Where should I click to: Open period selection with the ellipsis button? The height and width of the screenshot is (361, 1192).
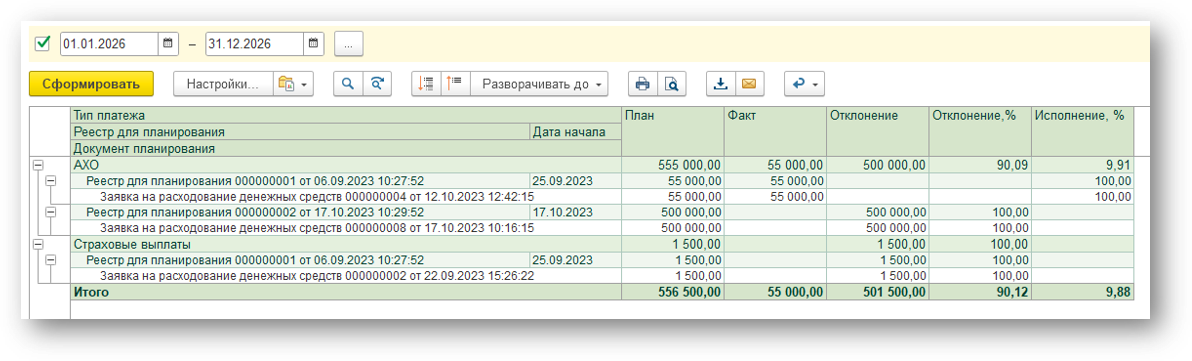(x=348, y=44)
